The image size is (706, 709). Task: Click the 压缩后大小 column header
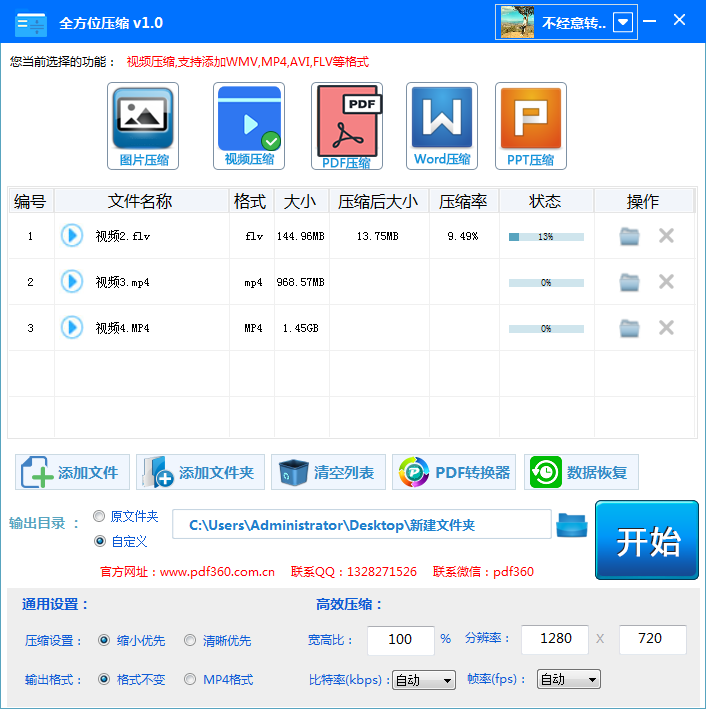click(x=379, y=201)
